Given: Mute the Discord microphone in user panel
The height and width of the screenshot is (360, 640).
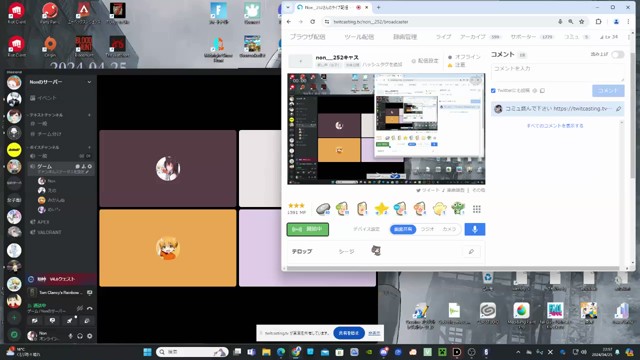Looking at the screenshot, I should tap(71, 336).
